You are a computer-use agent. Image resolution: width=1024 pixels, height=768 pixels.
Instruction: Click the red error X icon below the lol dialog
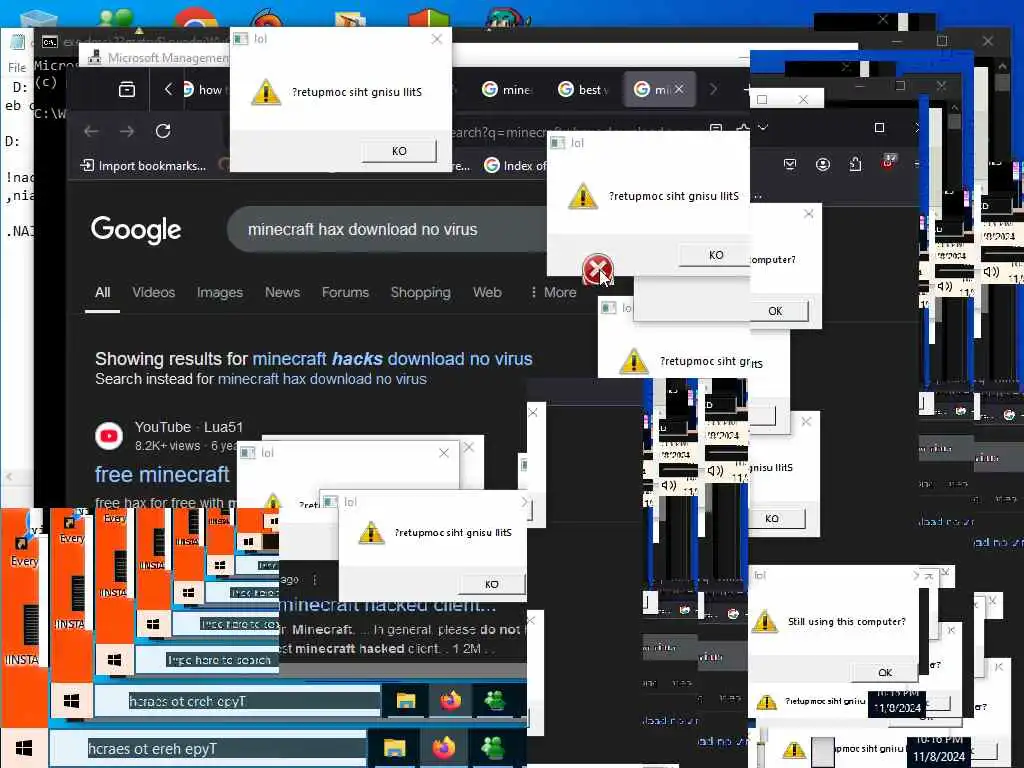click(597, 269)
